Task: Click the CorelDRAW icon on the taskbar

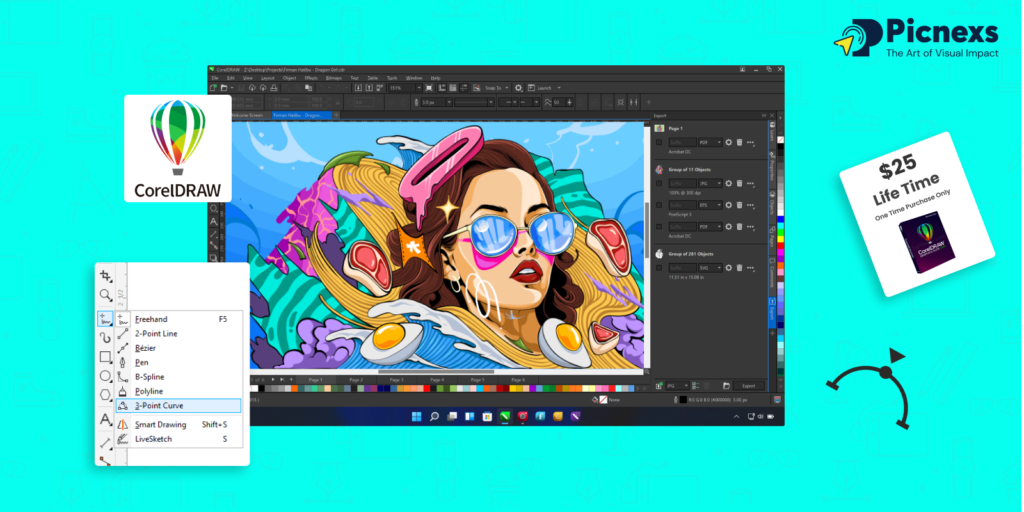Action: [505, 416]
